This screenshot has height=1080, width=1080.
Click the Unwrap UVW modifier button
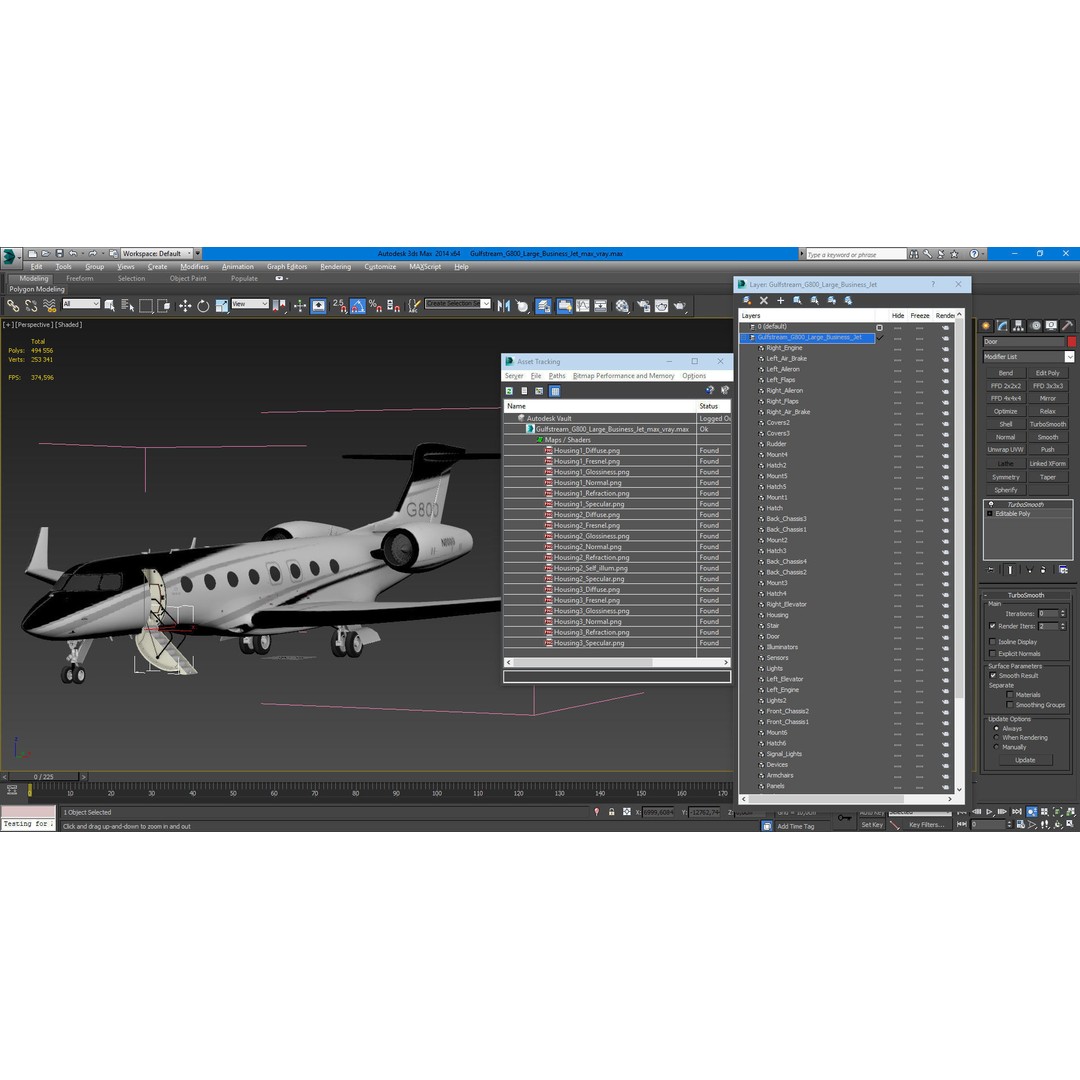coord(1006,450)
